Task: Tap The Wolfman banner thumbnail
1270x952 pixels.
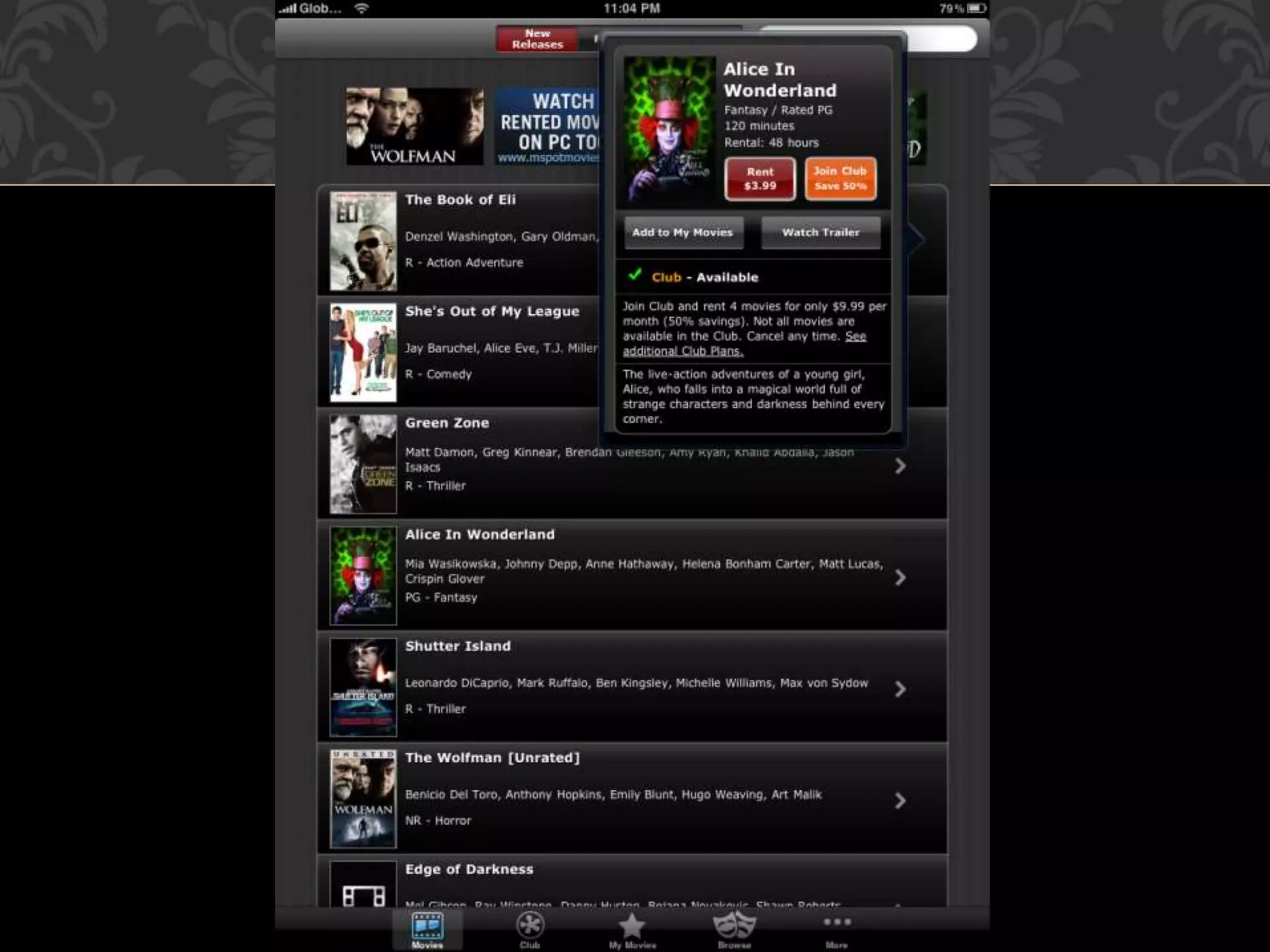Action: [414, 126]
